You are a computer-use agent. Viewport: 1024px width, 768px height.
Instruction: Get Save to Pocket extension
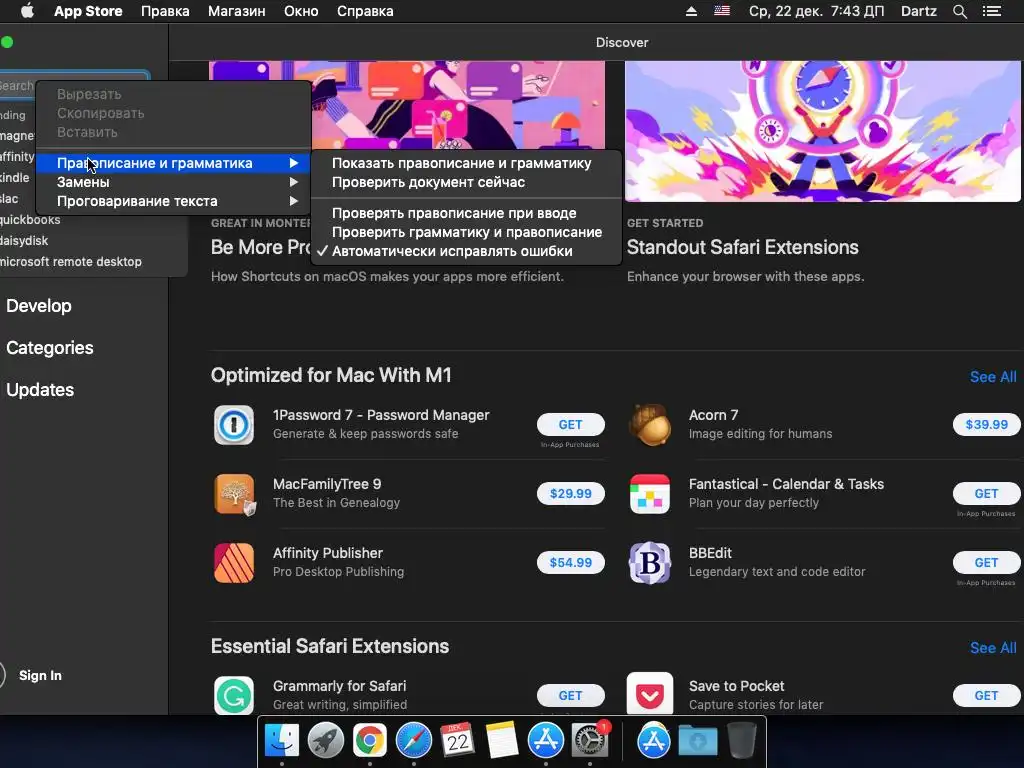click(x=986, y=696)
